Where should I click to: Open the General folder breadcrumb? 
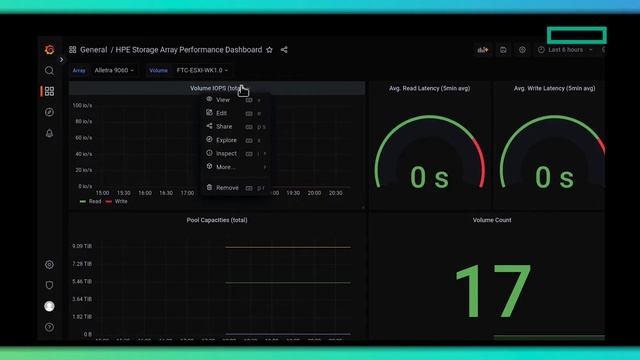click(x=93, y=50)
